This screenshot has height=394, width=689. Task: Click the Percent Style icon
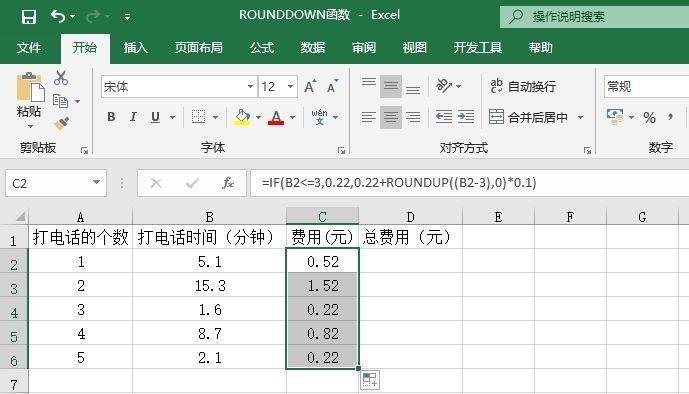pyautogui.click(x=649, y=117)
